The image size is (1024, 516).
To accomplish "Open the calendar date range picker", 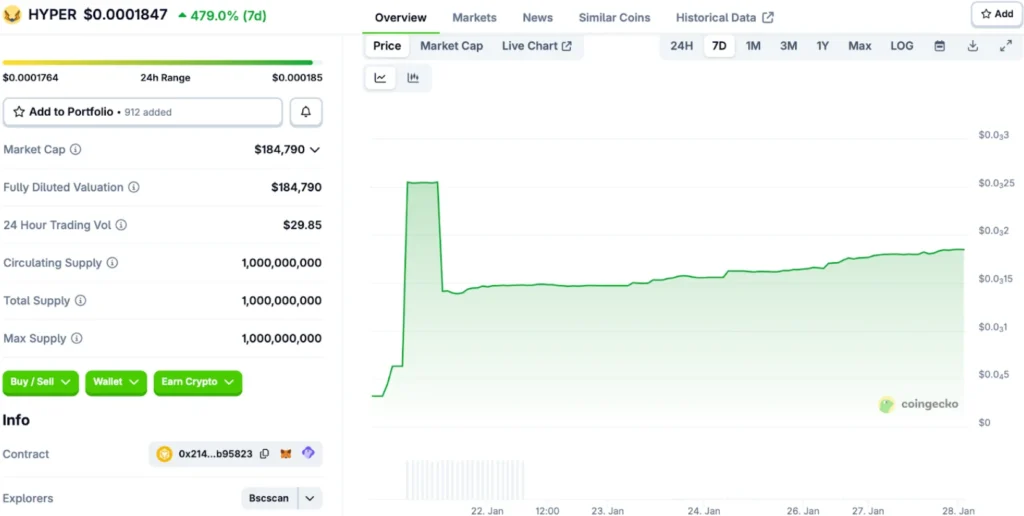I will [939, 46].
